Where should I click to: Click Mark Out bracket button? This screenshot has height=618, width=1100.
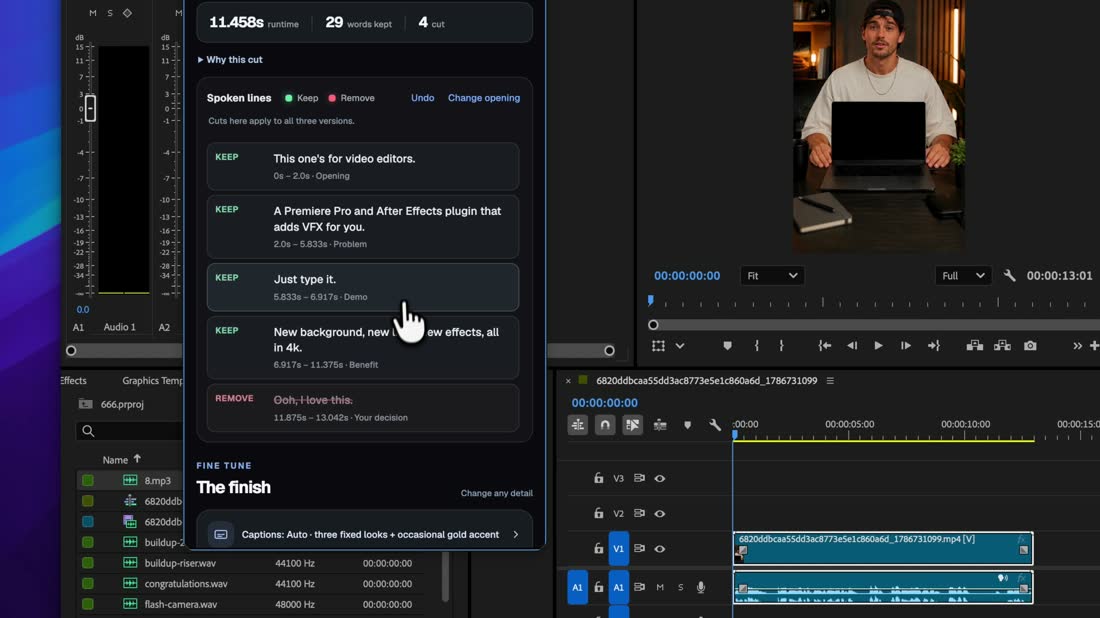click(x=781, y=346)
